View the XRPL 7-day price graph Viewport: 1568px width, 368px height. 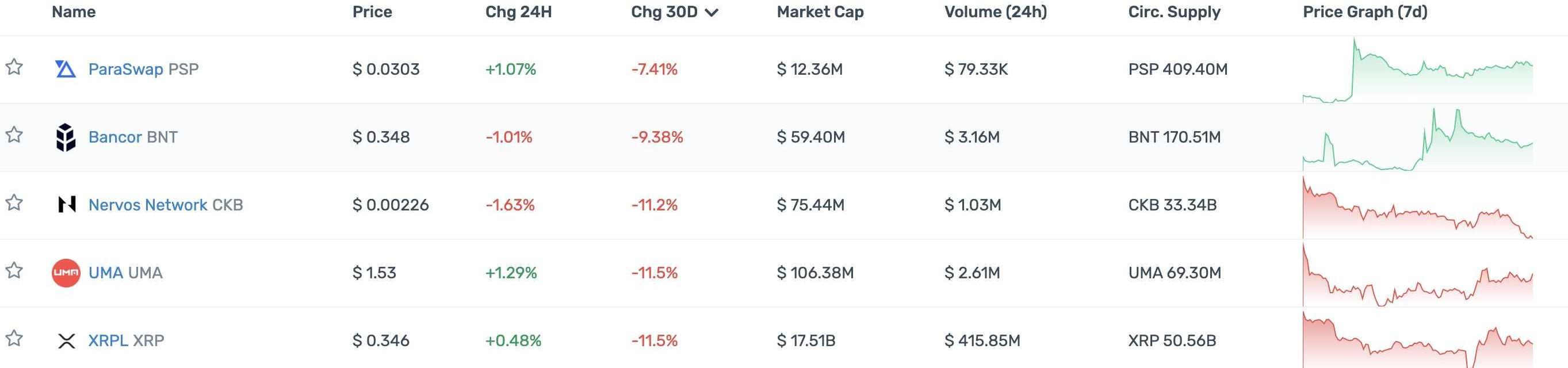pos(1417,340)
